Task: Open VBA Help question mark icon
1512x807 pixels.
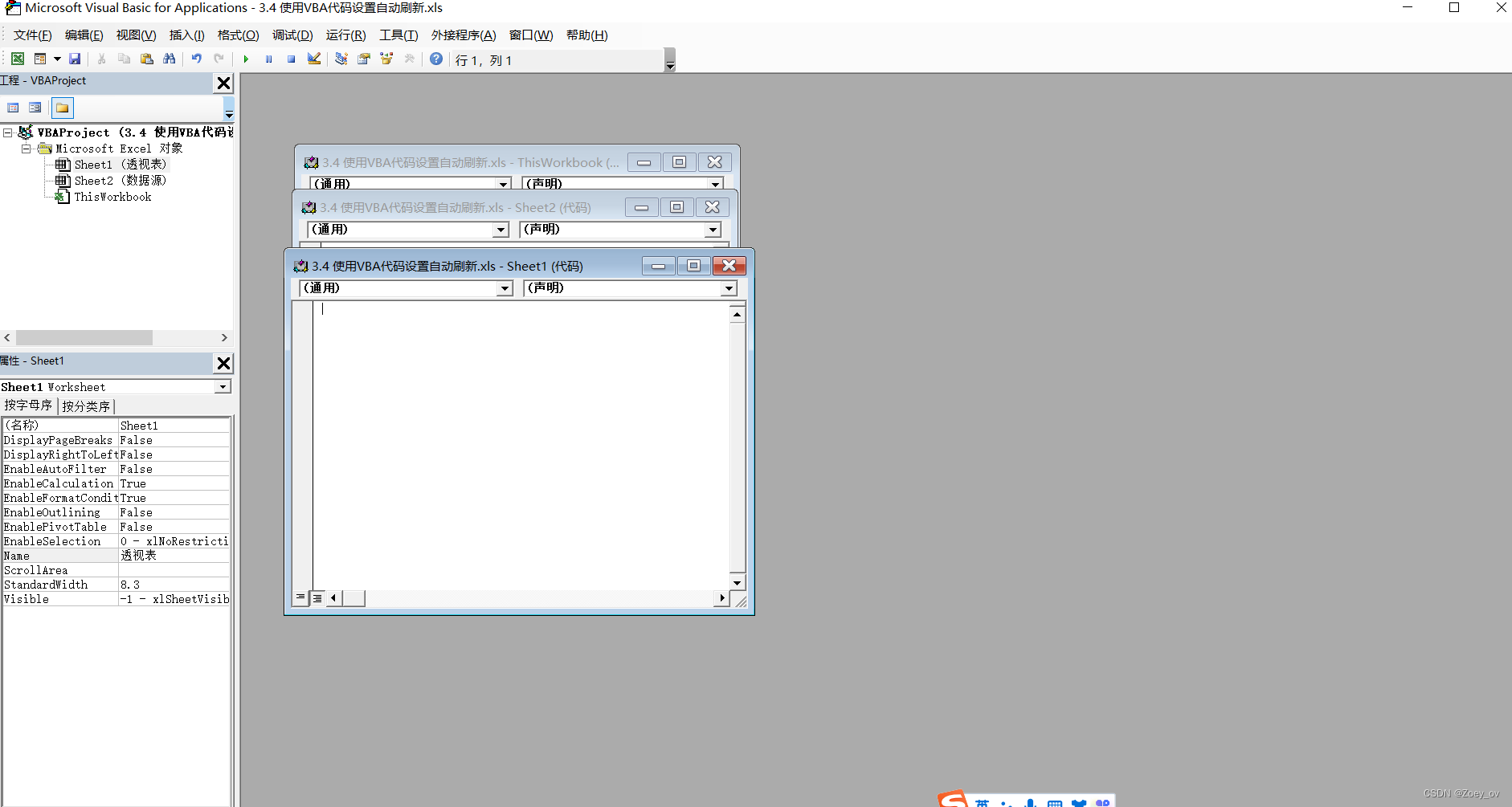Action: (436, 59)
